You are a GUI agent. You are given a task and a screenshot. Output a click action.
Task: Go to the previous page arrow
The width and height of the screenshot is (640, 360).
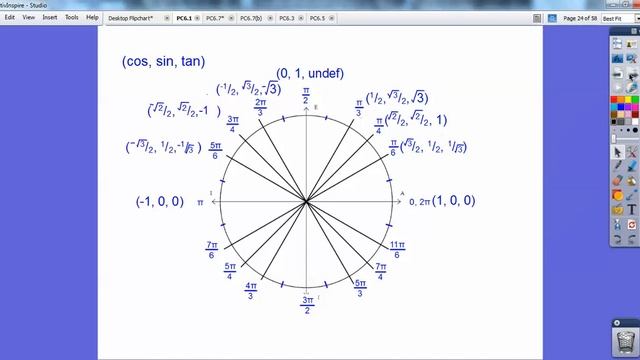617,73
